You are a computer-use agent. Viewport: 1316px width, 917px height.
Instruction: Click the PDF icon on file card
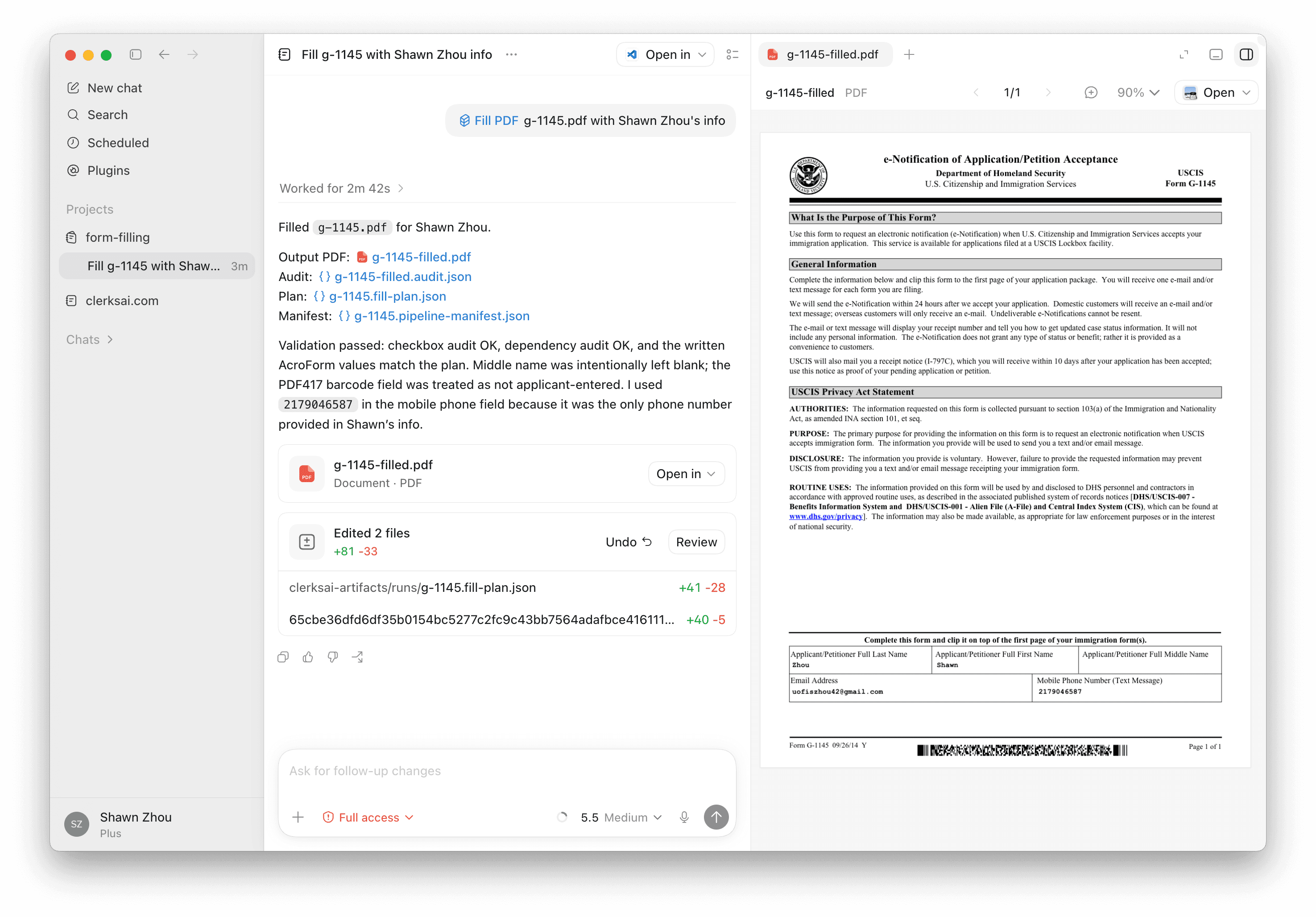(306, 474)
